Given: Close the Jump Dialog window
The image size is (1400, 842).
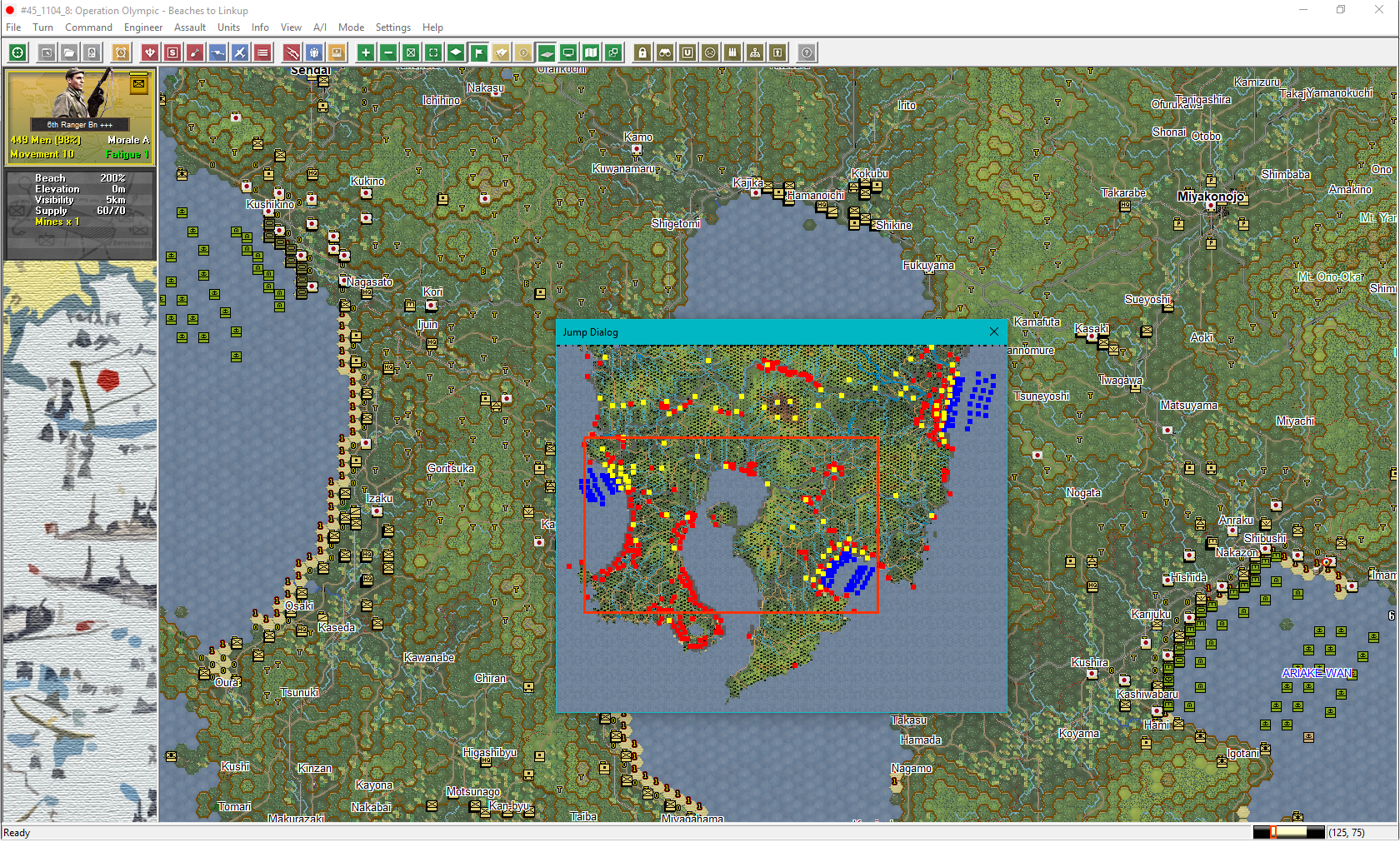Looking at the screenshot, I should point(994,331).
